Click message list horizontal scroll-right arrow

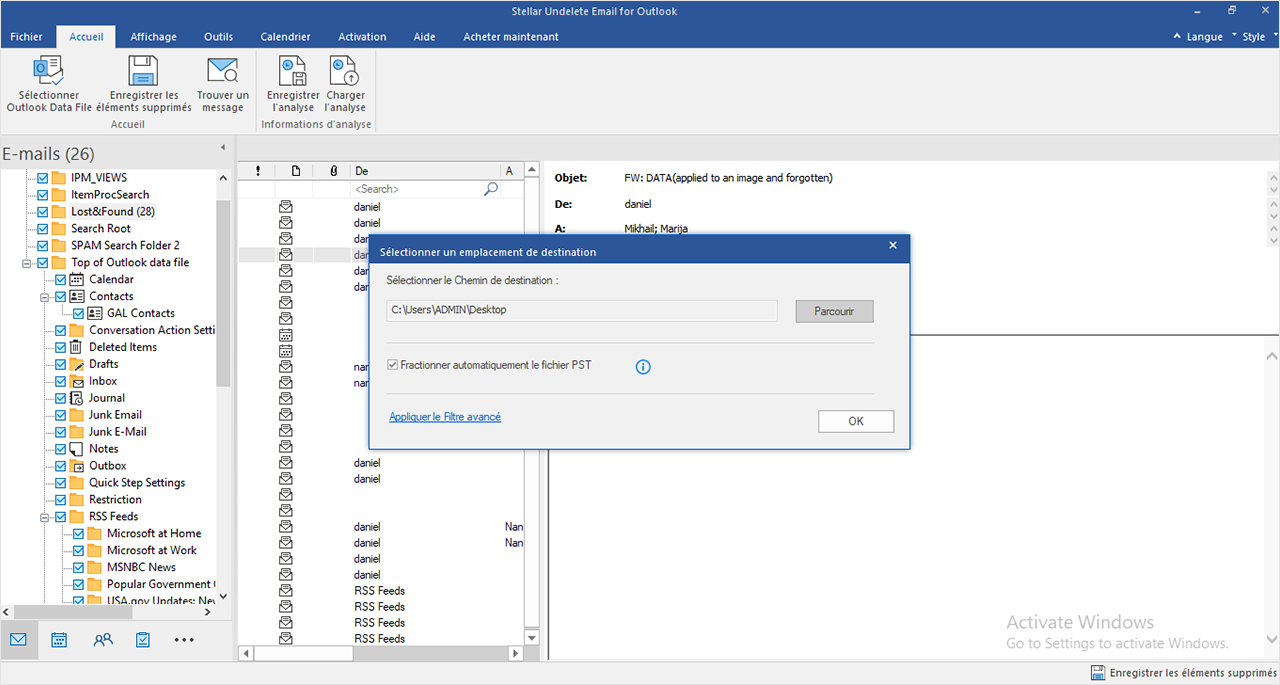tap(516, 653)
